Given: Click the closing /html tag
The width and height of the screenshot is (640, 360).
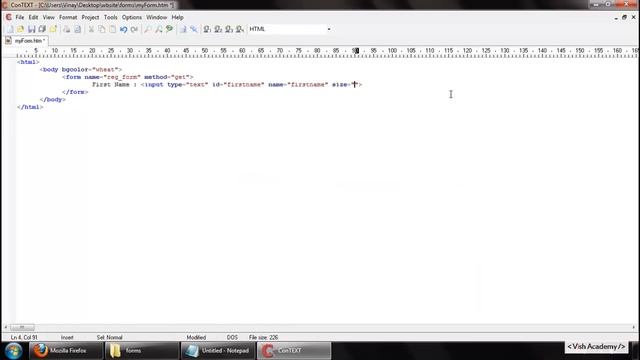Looking at the screenshot, I should tap(30, 107).
